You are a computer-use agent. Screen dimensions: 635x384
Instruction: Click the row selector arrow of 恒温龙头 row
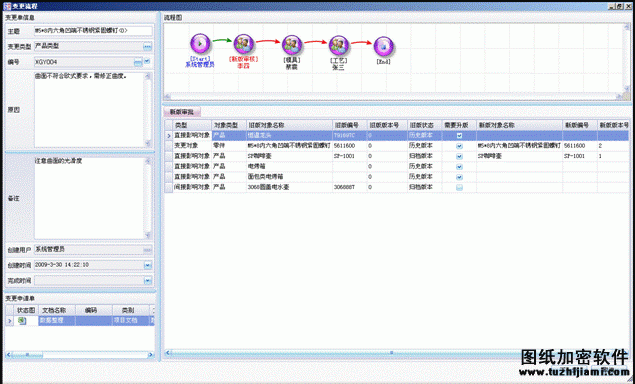(169, 136)
